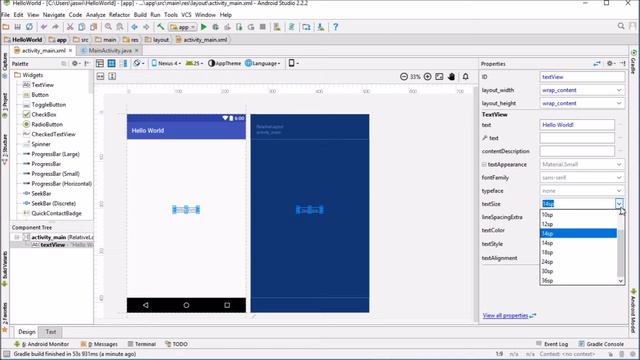Choose 24sp from textSize list

578,262
